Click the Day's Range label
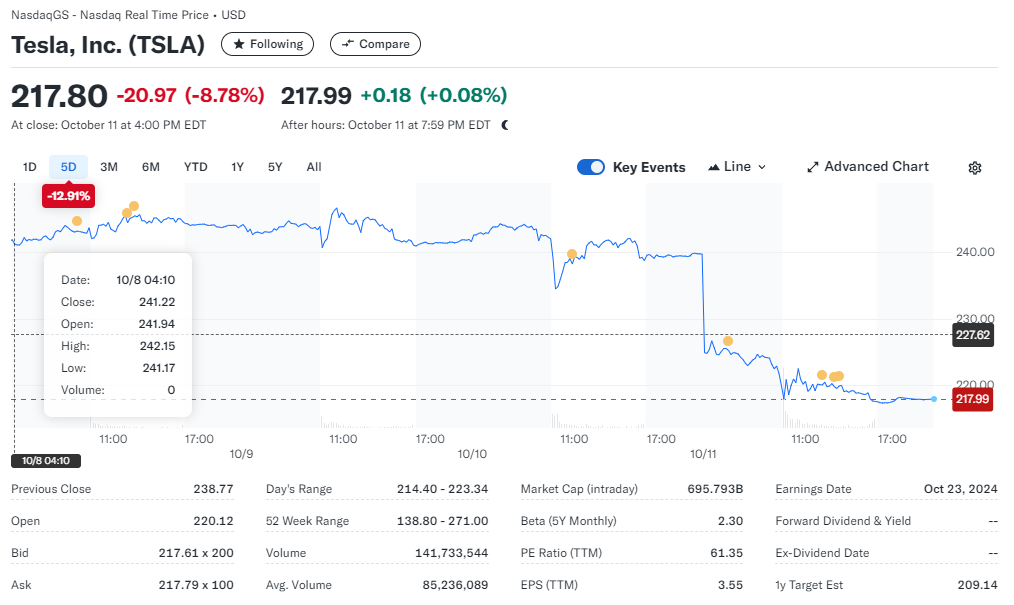The height and width of the screenshot is (605, 1014). [299, 489]
